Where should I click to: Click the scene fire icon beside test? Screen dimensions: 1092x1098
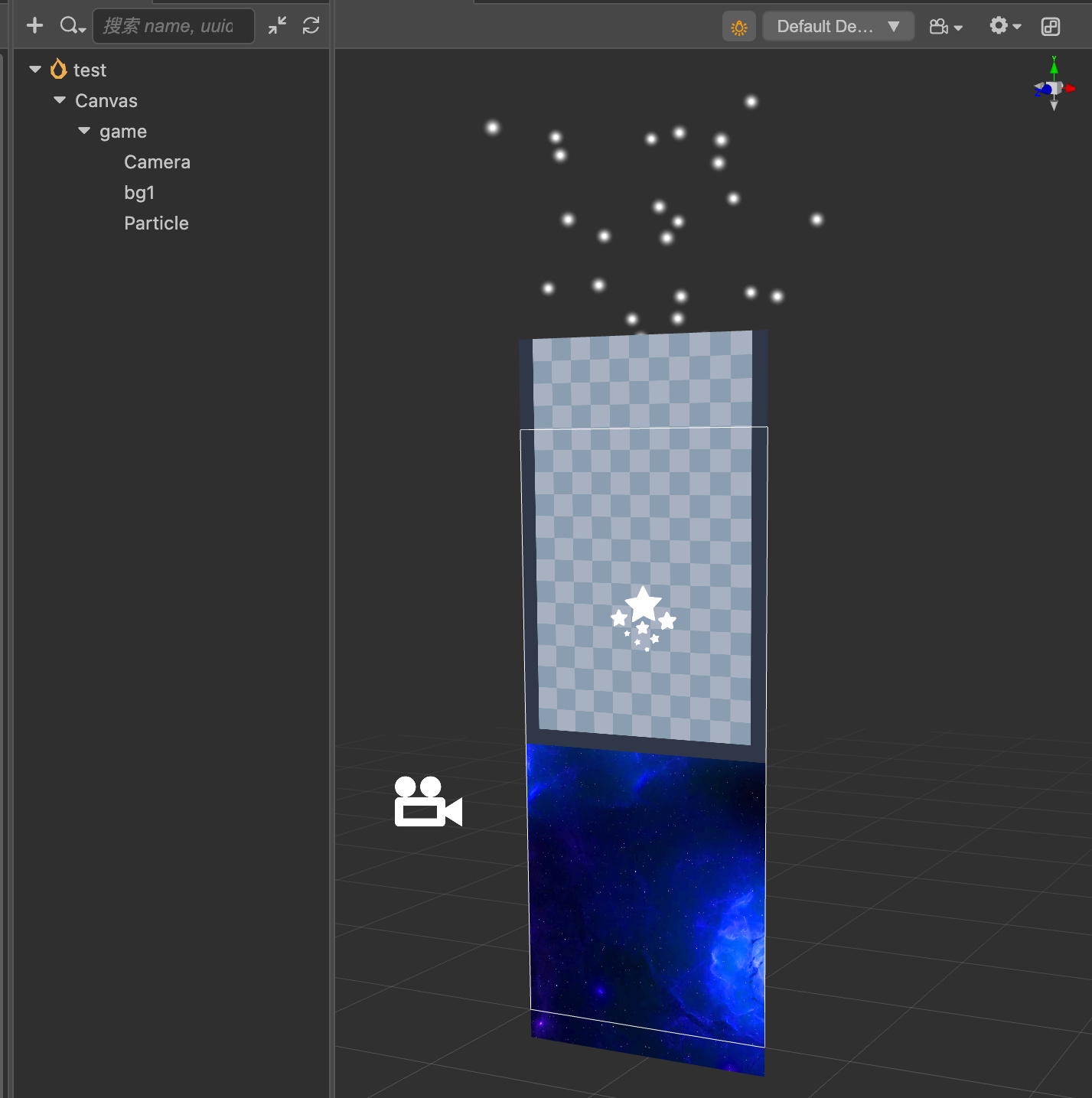click(58, 70)
